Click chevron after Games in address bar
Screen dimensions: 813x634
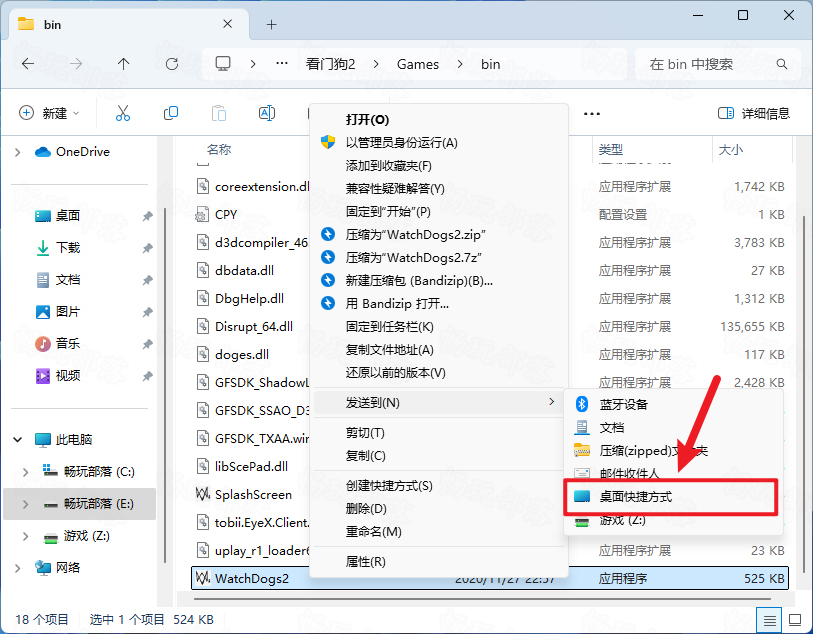click(x=460, y=64)
